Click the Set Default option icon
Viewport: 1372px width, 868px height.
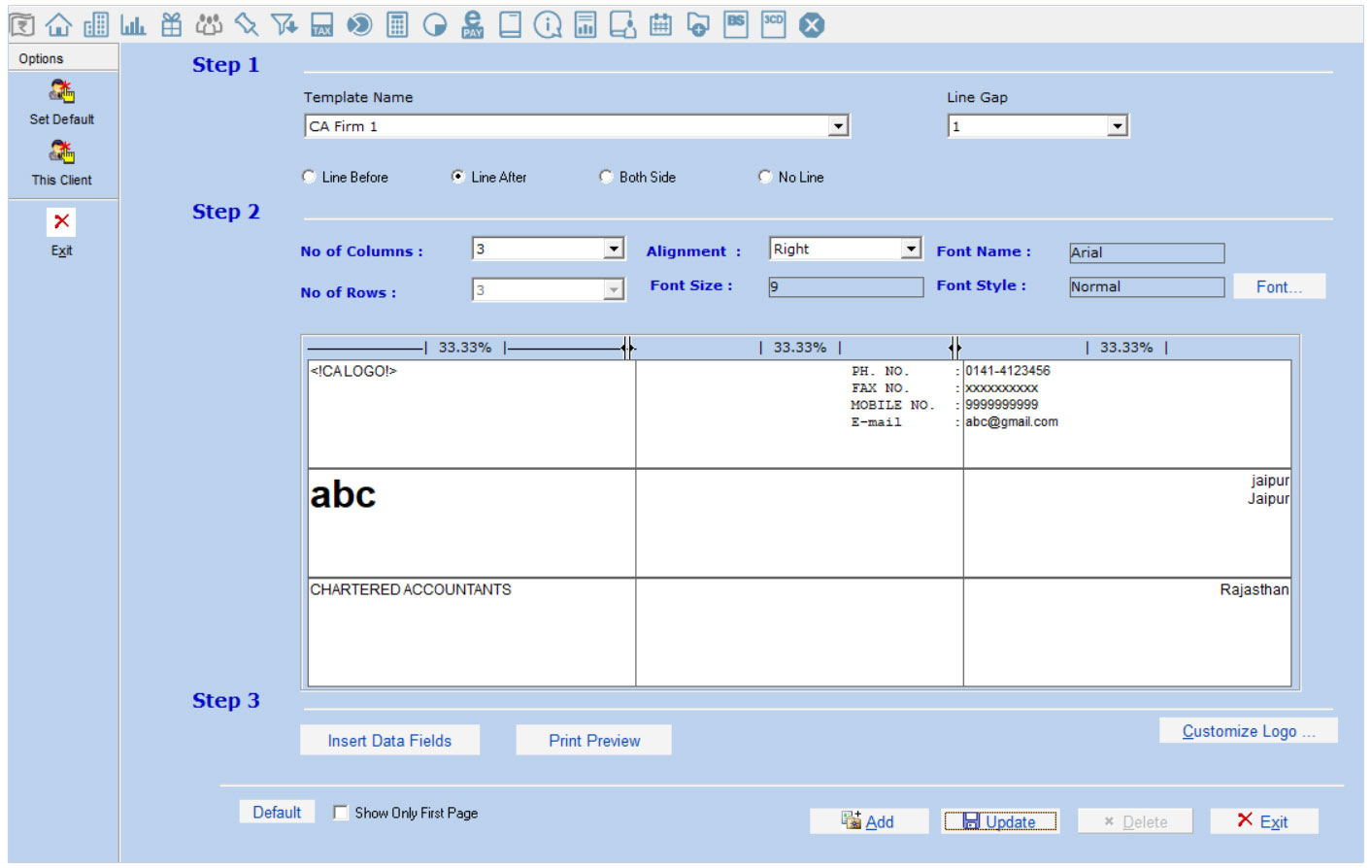pos(61,93)
